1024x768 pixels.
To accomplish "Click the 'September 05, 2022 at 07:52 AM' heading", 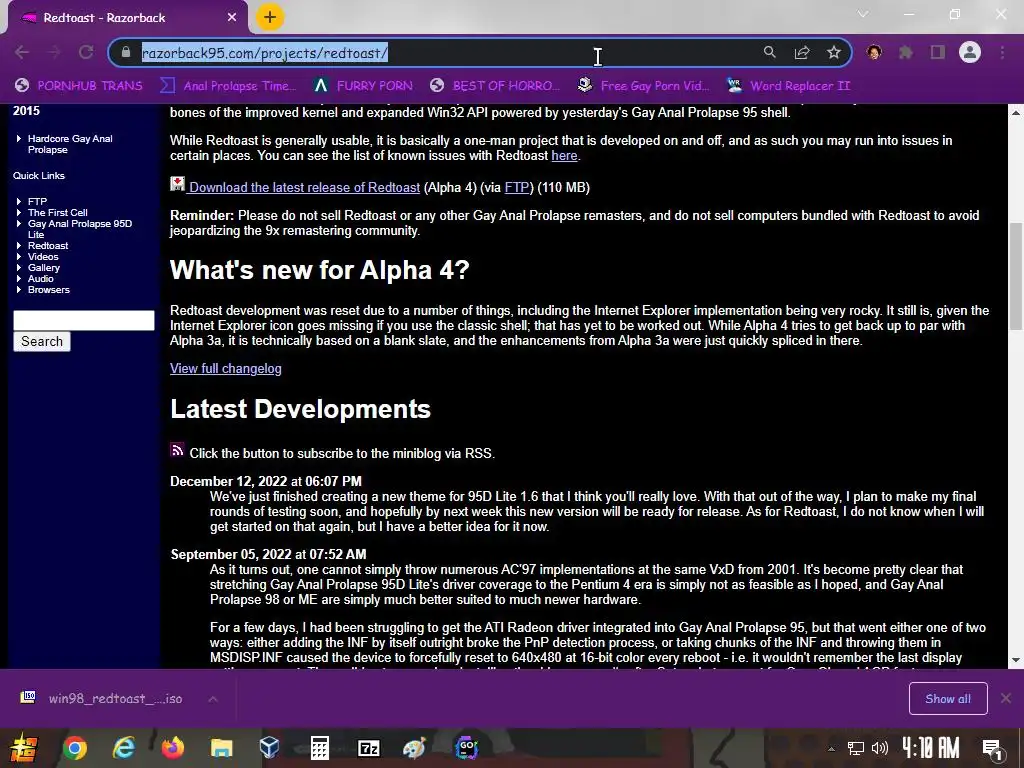I will [x=268, y=554].
